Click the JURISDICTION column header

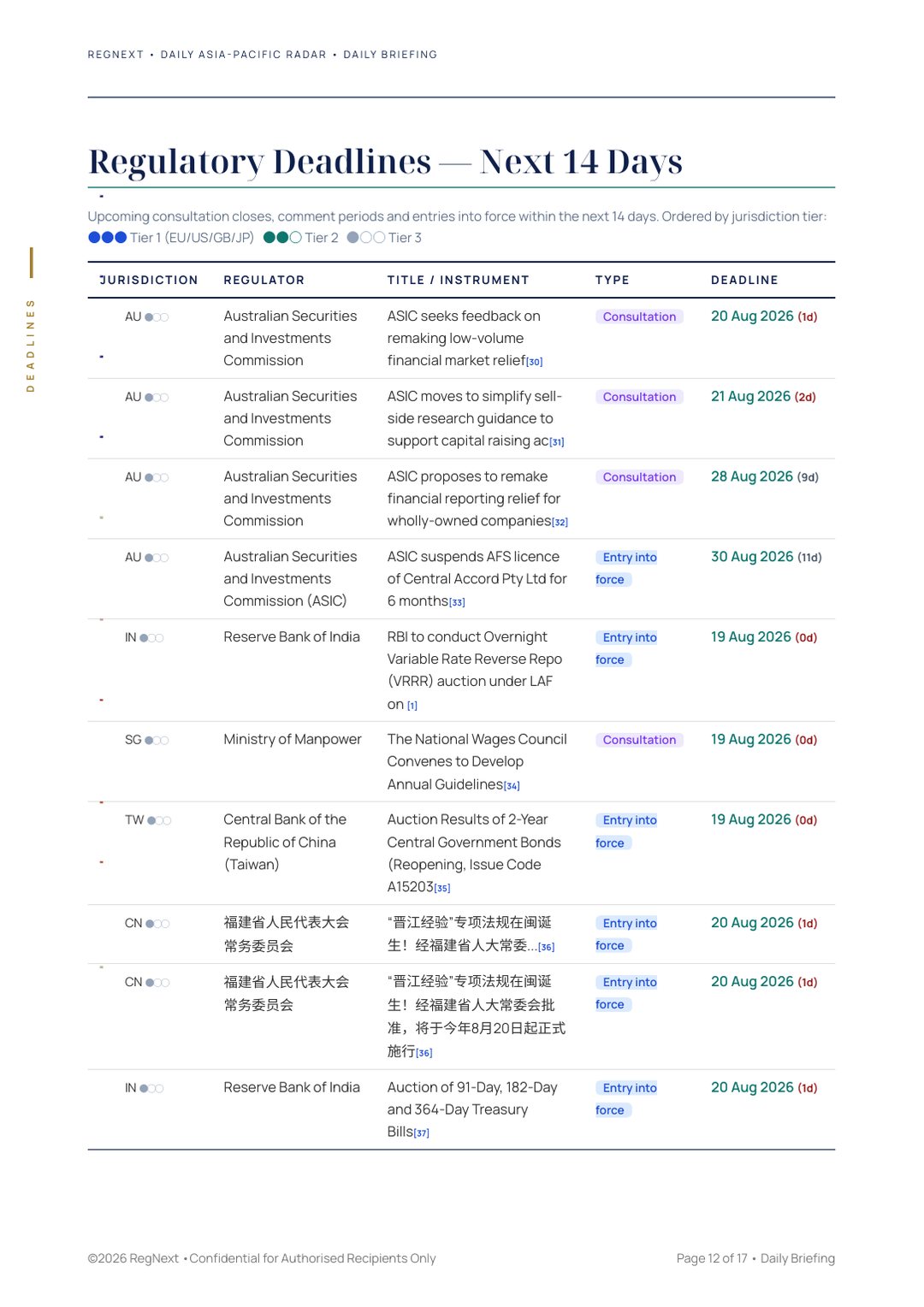[149, 280]
